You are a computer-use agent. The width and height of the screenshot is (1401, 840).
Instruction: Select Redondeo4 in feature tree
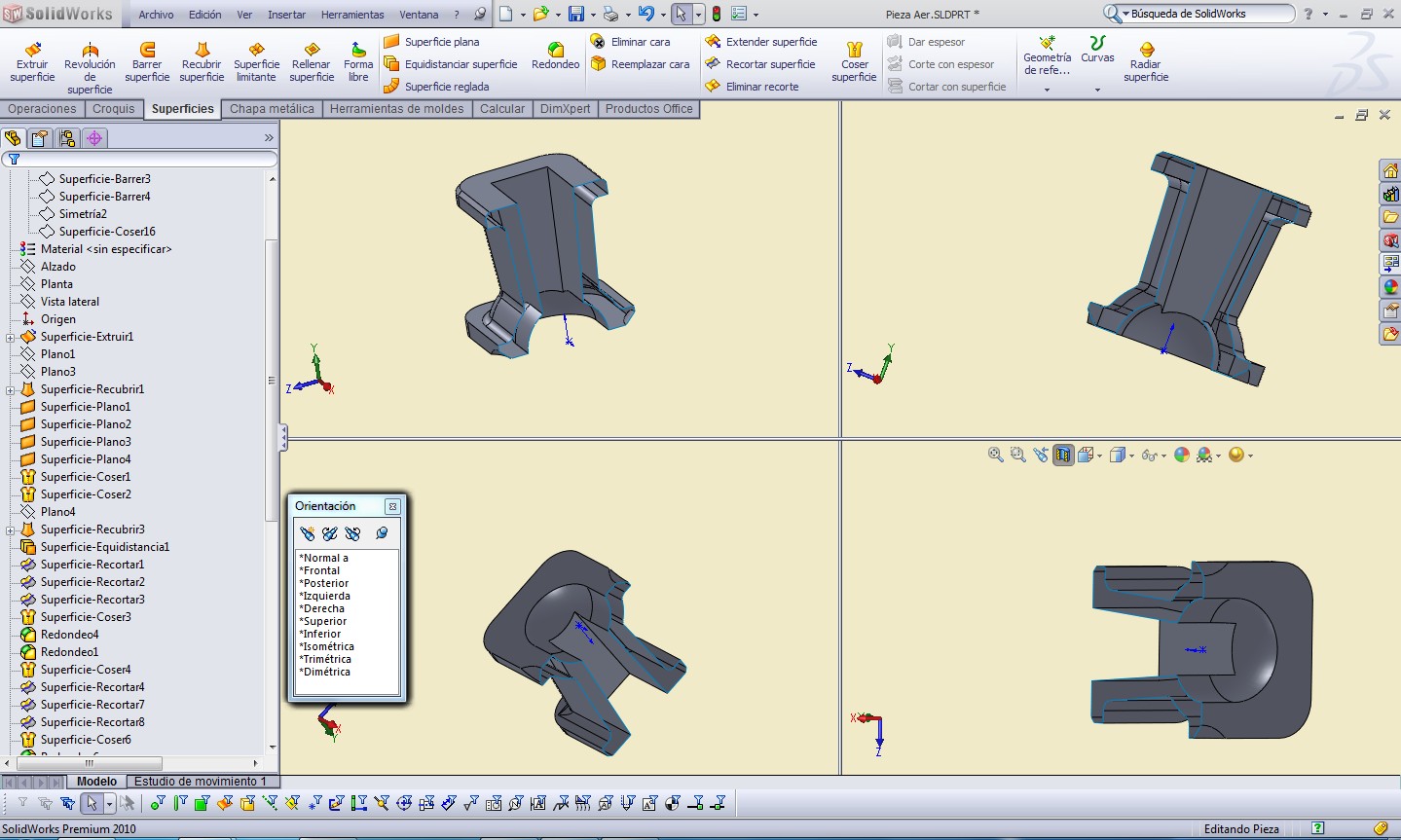tap(69, 635)
